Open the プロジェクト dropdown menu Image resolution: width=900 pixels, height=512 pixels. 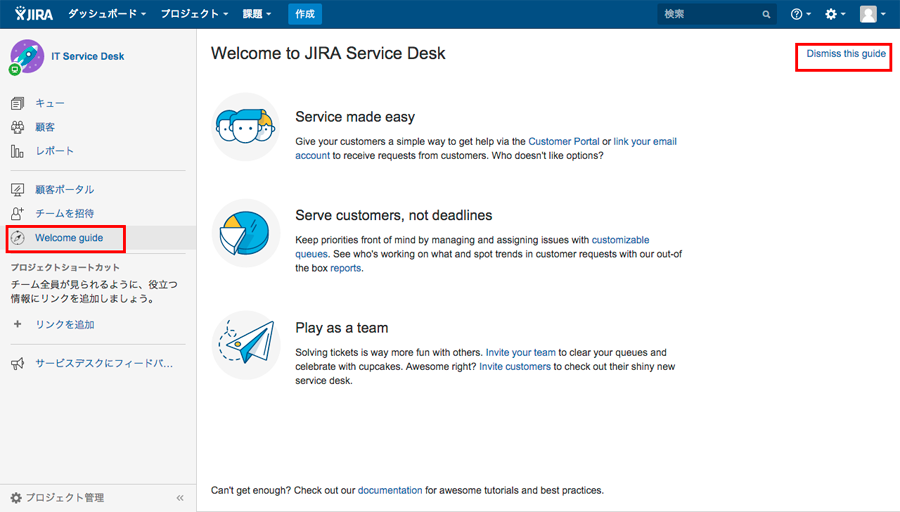click(x=194, y=14)
